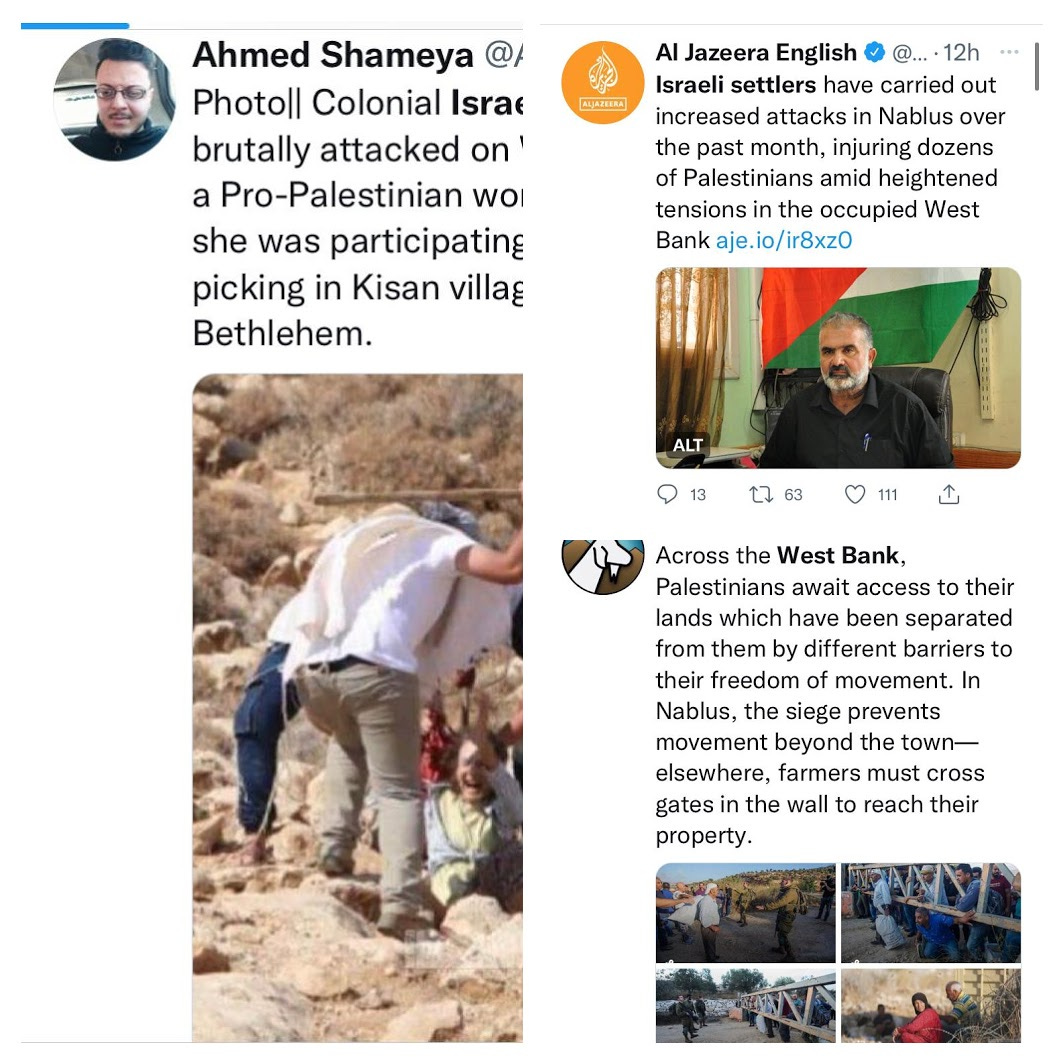
Task: Open the goat logo profile avatar
Action: (603, 567)
